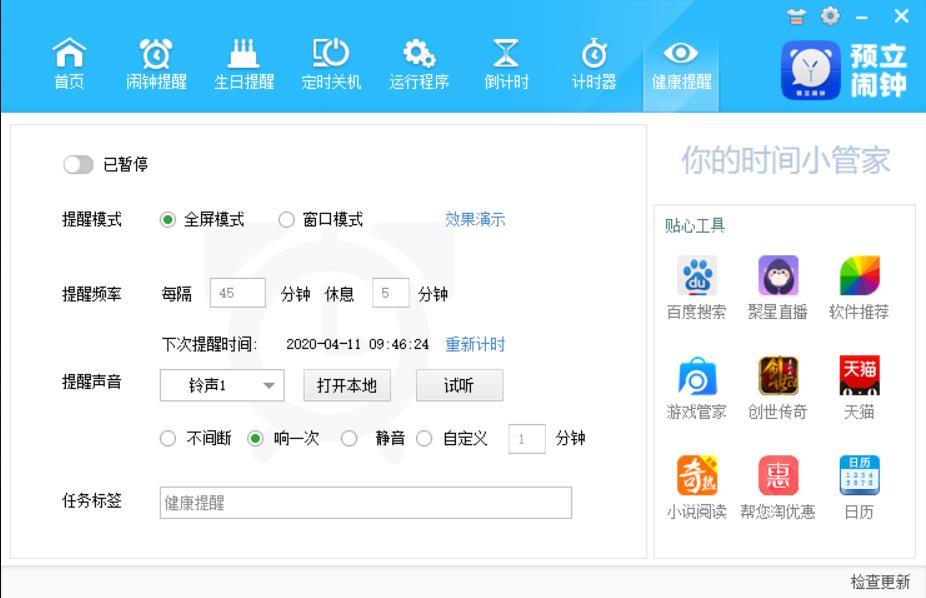The width and height of the screenshot is (926, 598).
Task: Switch to the 闹钟提醒 tab
Action: 156,64
